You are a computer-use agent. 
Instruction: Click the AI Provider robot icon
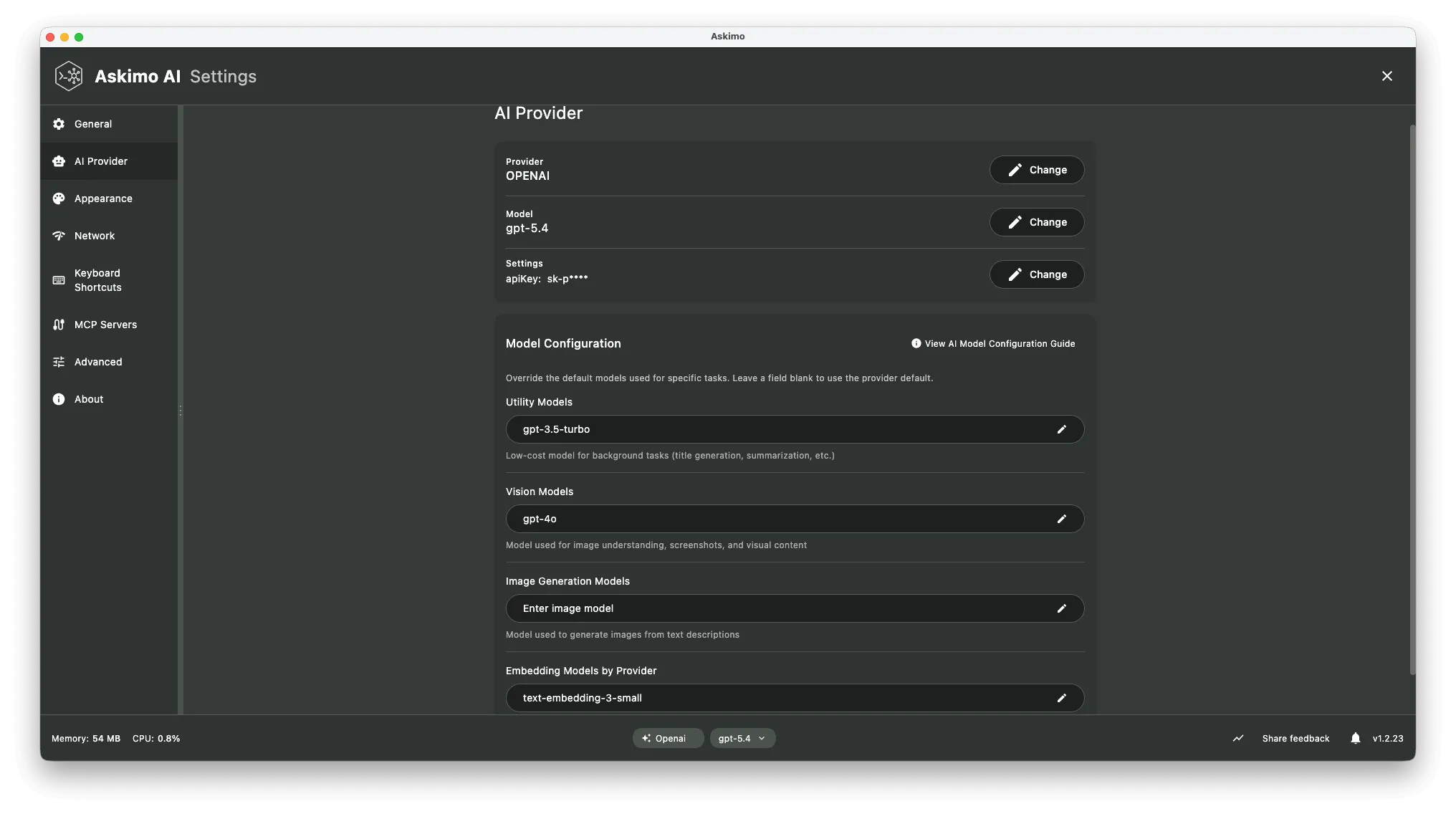coord(59,161)
